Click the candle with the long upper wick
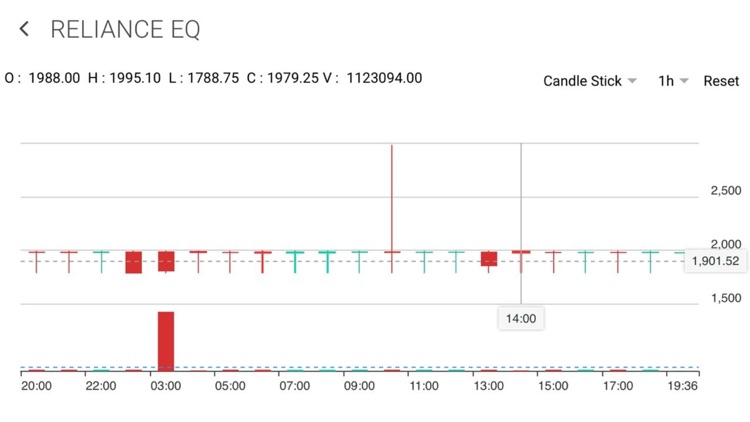750x422 pixels. 392,200
